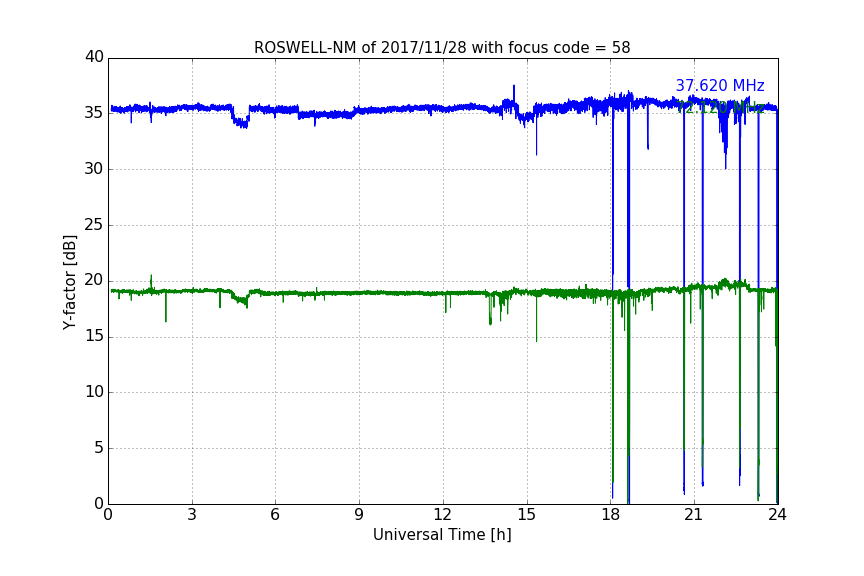Select the blue 37.620 MHz legend label
Viewport: 864px width, 576px height.
pos(720,86)
